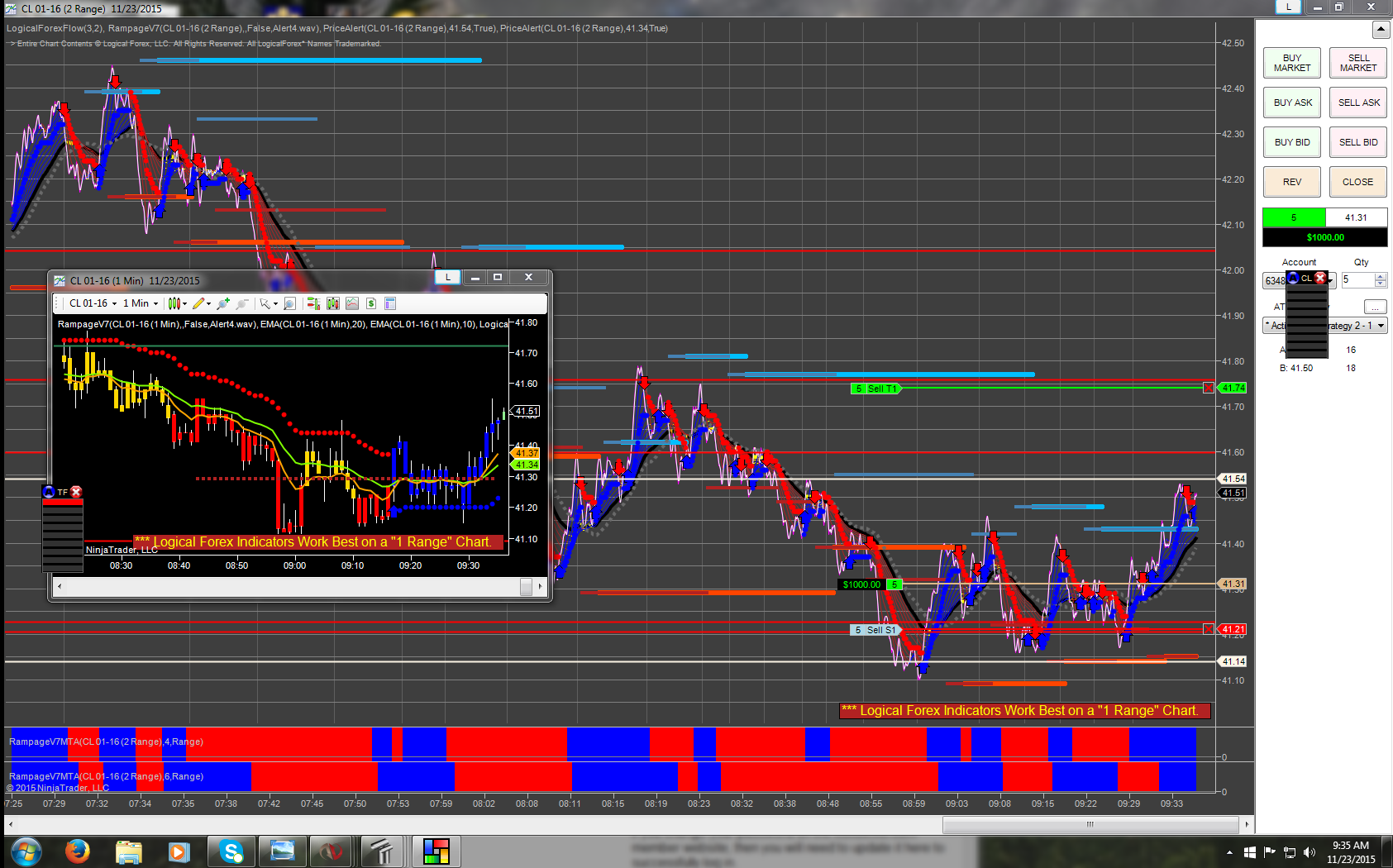Open Strategies dollar icon in 1 Min chart toolbar

(x=371, y=303)
